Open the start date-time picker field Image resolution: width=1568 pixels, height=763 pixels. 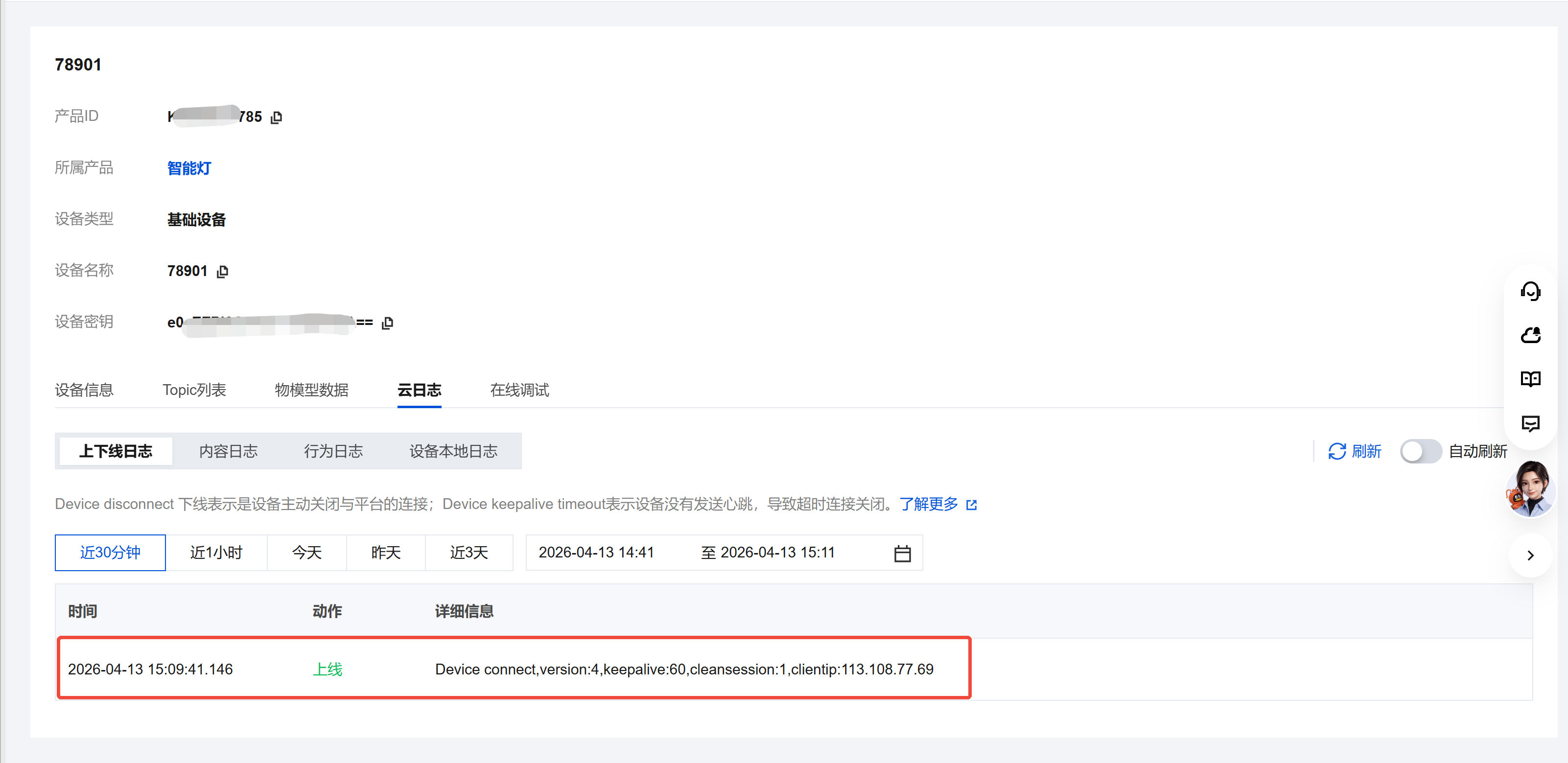(x=596, y=553)
